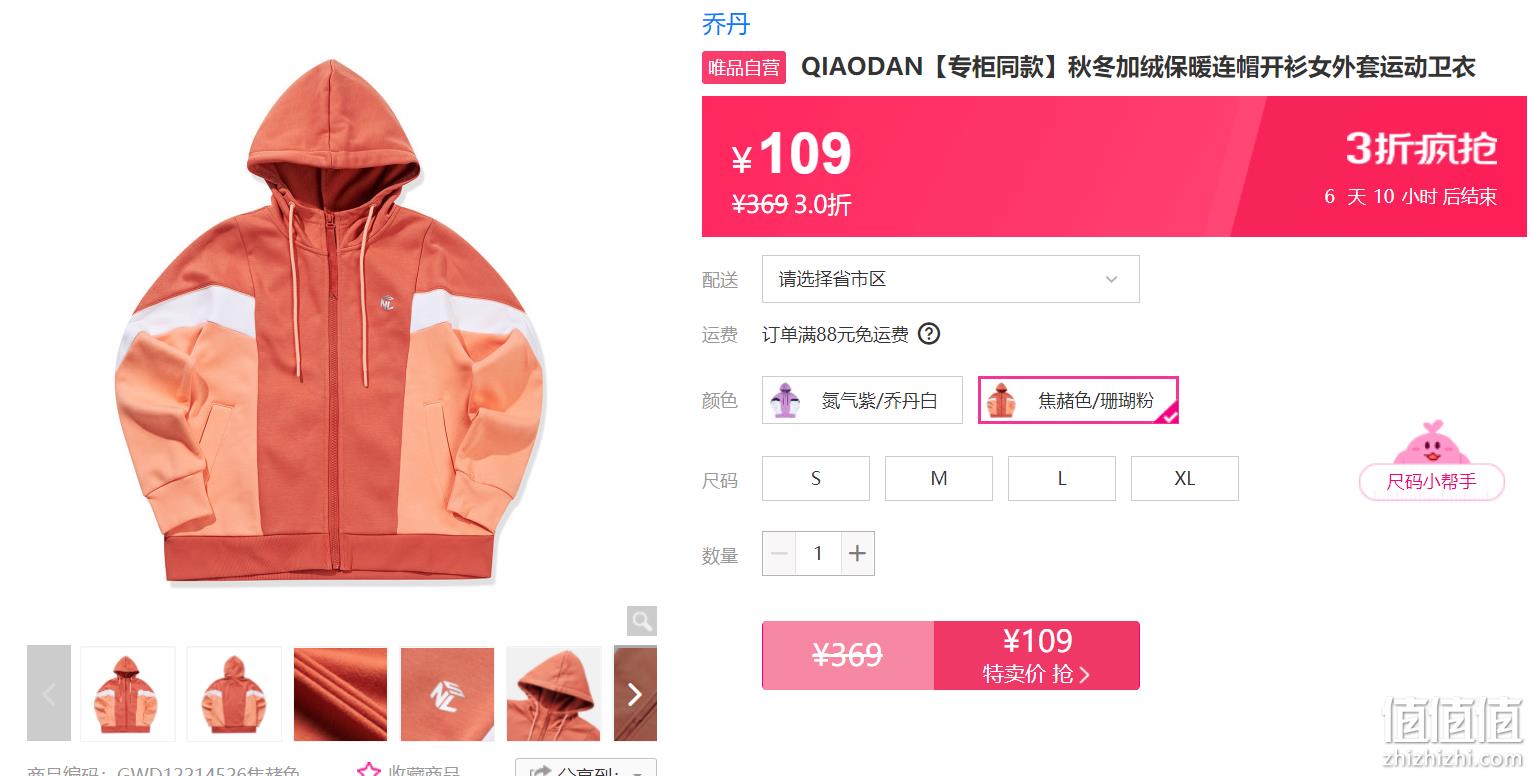Choose size XL
The width and height of the screenshot is (1532, 776).
pos(1185,478)
